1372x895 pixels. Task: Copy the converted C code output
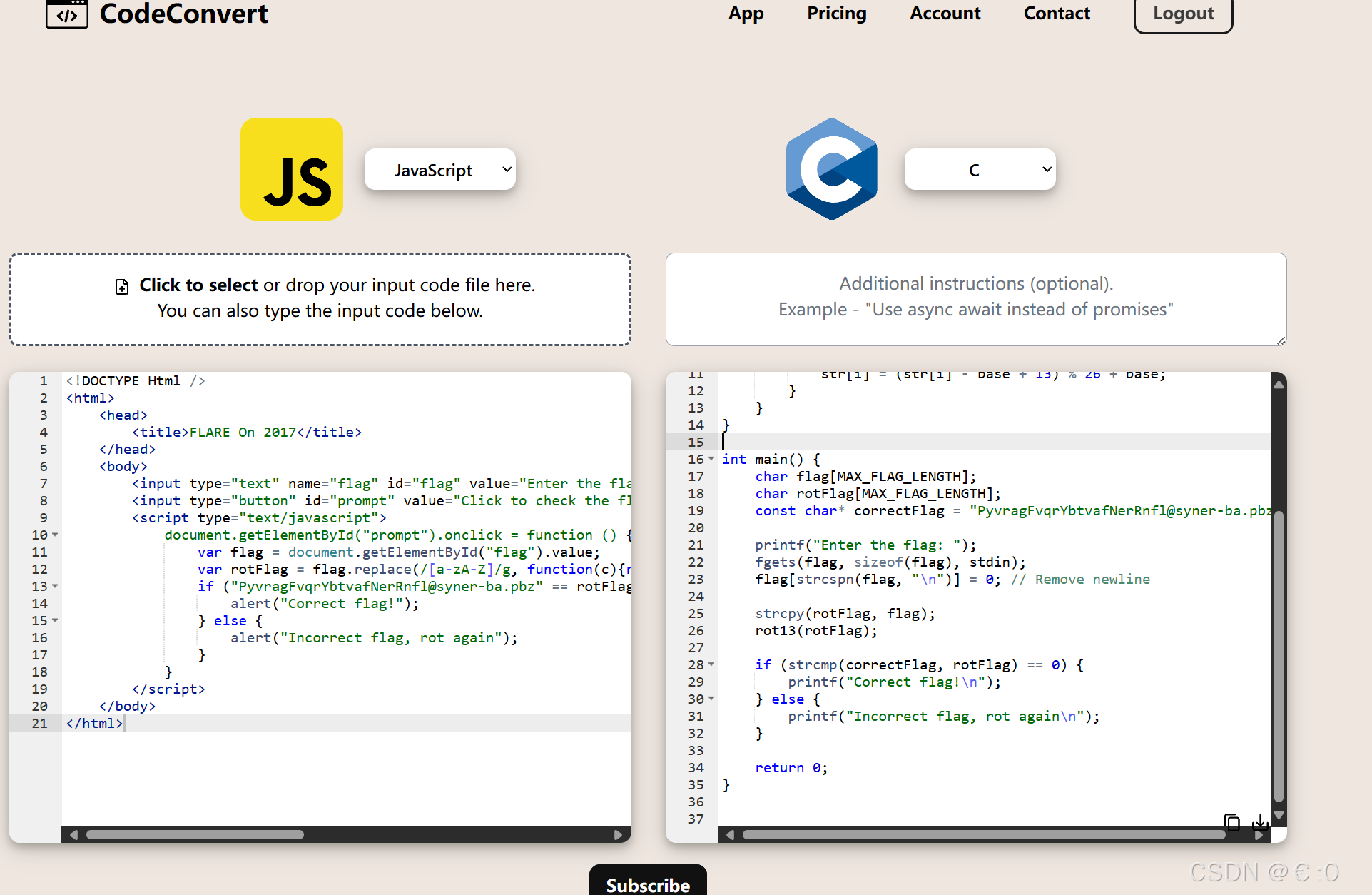pos(1231,821)
